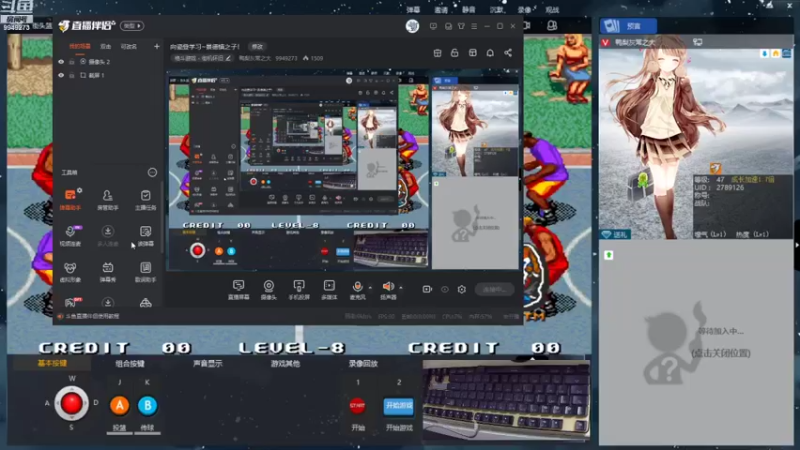Add 直播屏幕 screen capture source
This screenshot has width=800, height=450.
(x=238, y=289)
